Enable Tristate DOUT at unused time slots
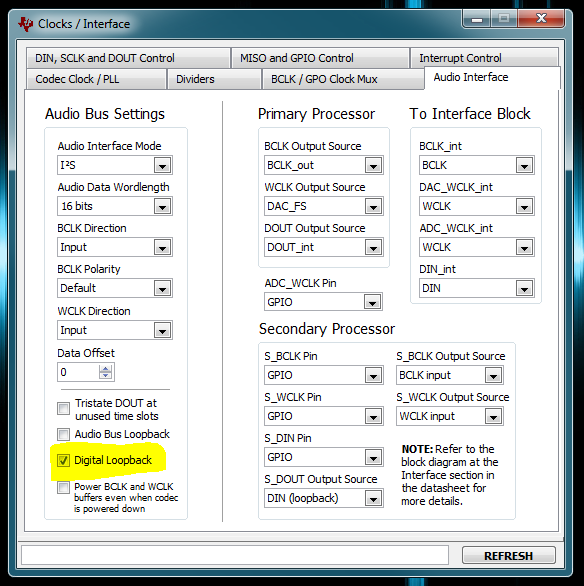 click(63, 408)
